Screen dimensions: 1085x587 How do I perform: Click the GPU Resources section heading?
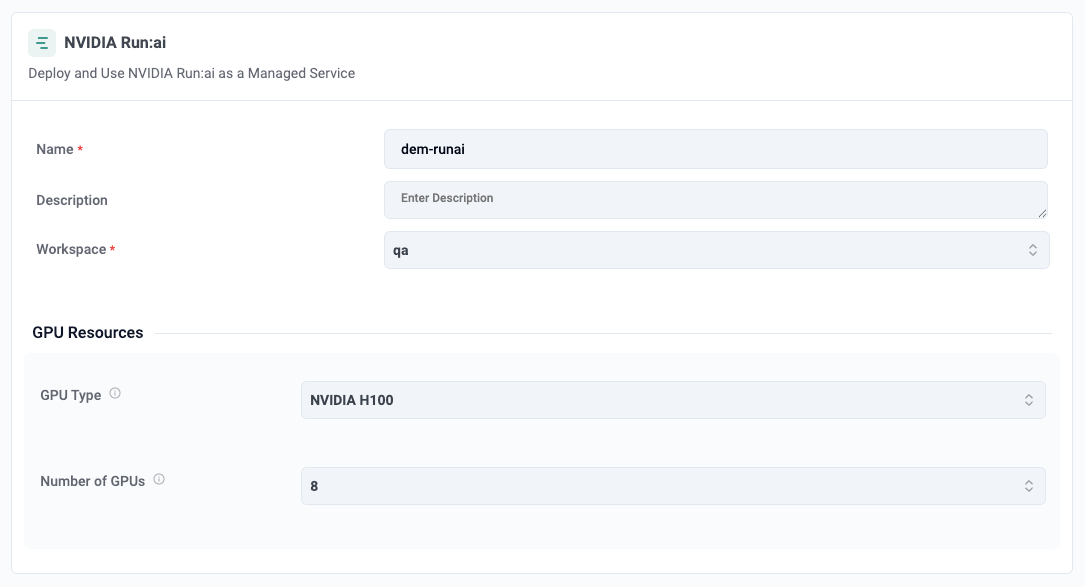pyautogui.click(x=88, y=333)
